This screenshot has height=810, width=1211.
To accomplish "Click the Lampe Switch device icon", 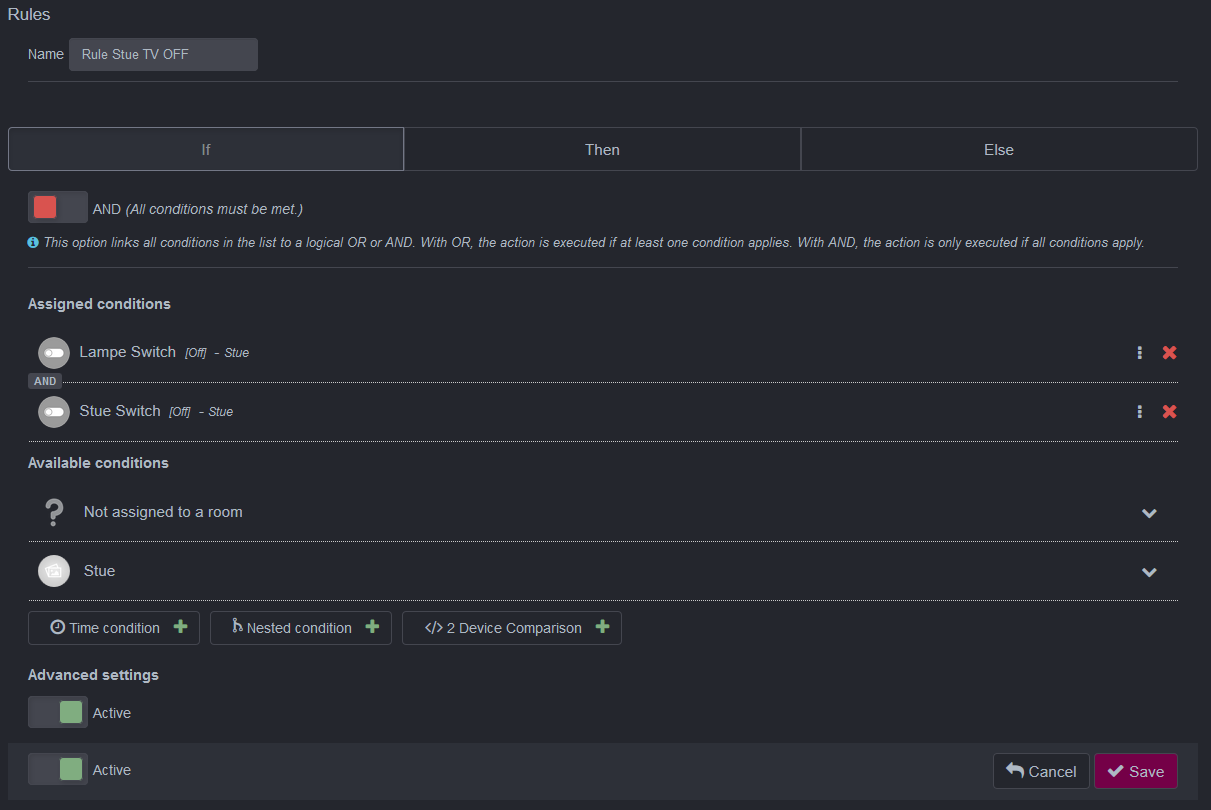I will coord(54,353).
